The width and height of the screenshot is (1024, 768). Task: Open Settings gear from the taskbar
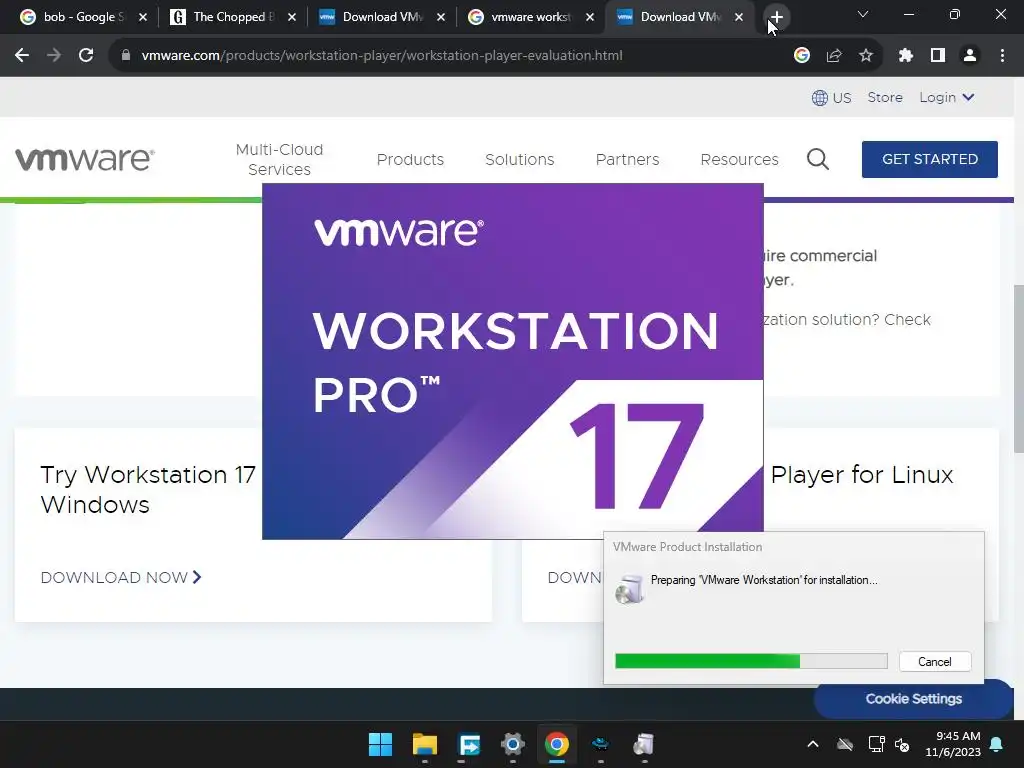click(x=513, y=744)
